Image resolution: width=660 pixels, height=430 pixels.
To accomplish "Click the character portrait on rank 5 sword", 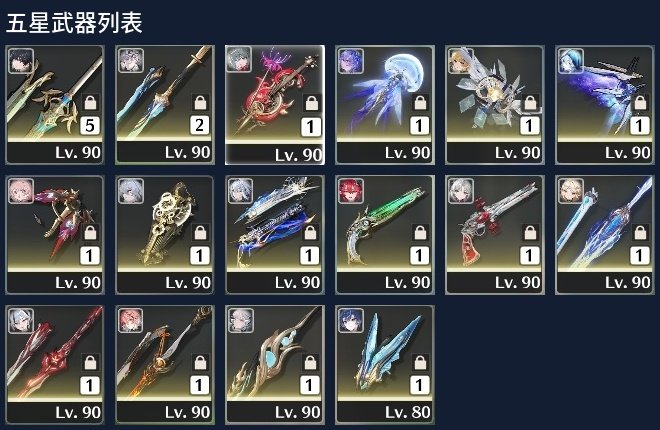I will [21, 61].
